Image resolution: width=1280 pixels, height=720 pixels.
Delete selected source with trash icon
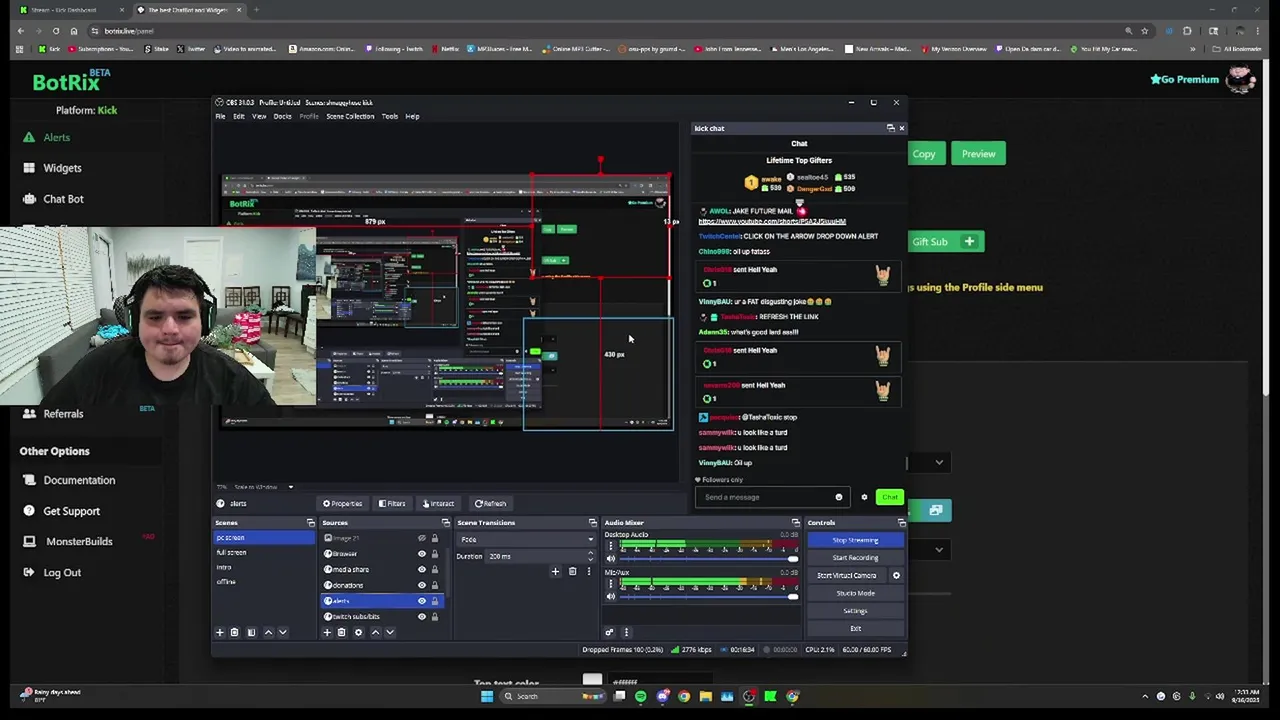tap(341, 632)
